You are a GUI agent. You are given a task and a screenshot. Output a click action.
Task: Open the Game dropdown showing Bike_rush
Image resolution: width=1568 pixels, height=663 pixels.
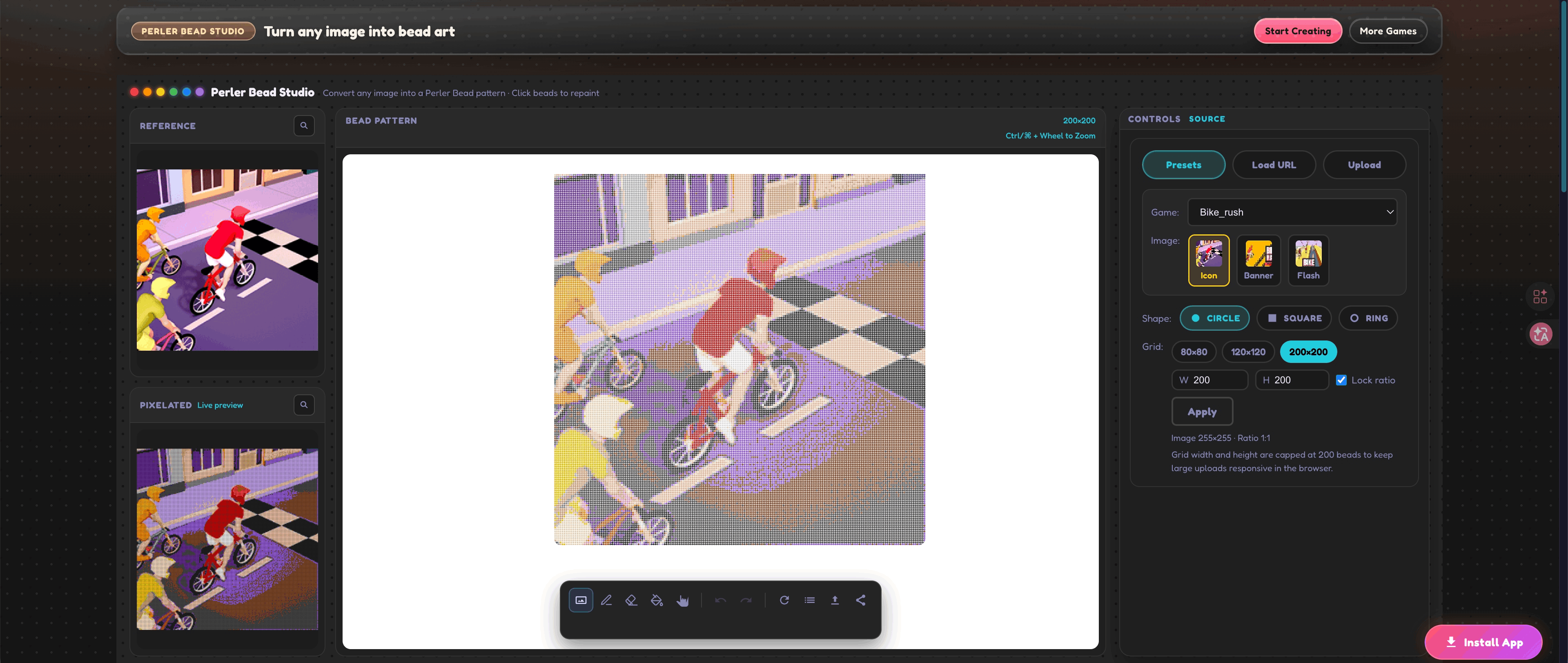[x=1292, y=212]
